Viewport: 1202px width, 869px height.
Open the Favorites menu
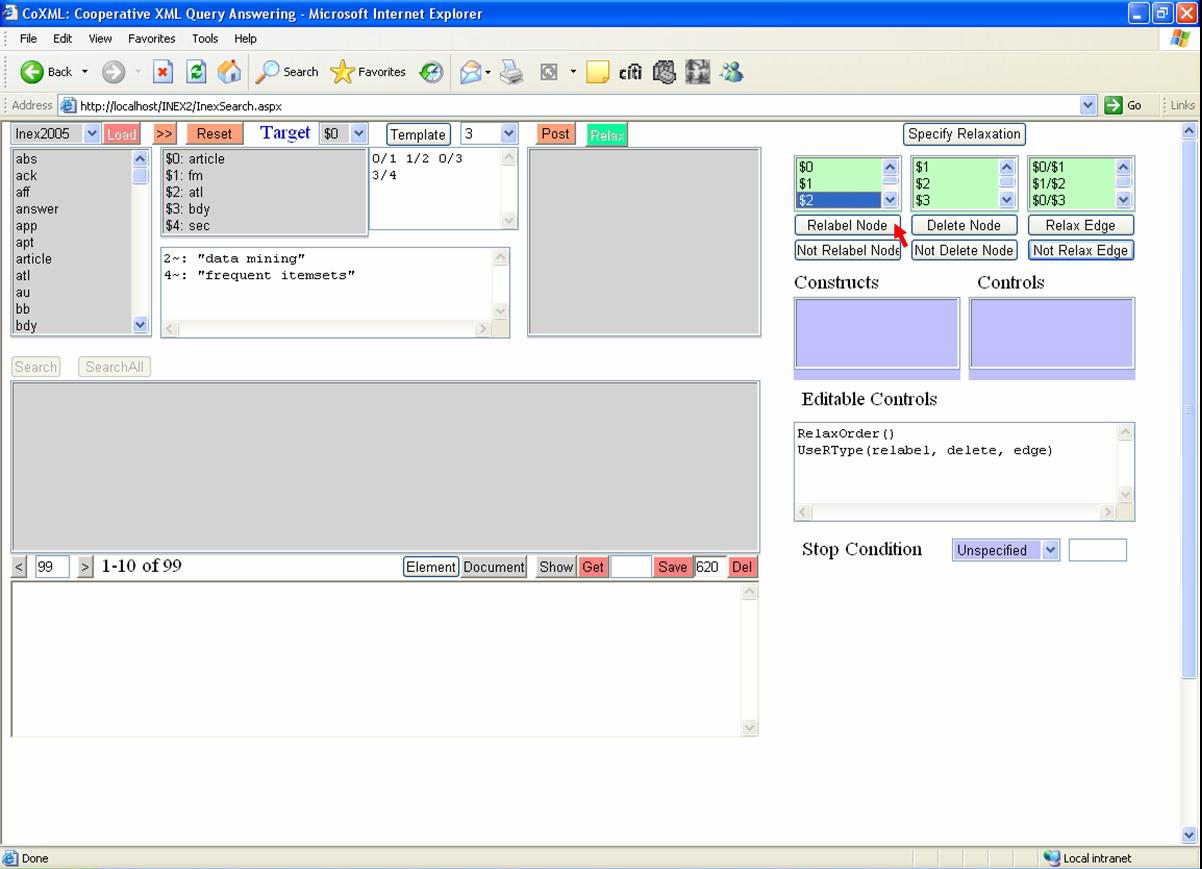[x=152, y=38]
